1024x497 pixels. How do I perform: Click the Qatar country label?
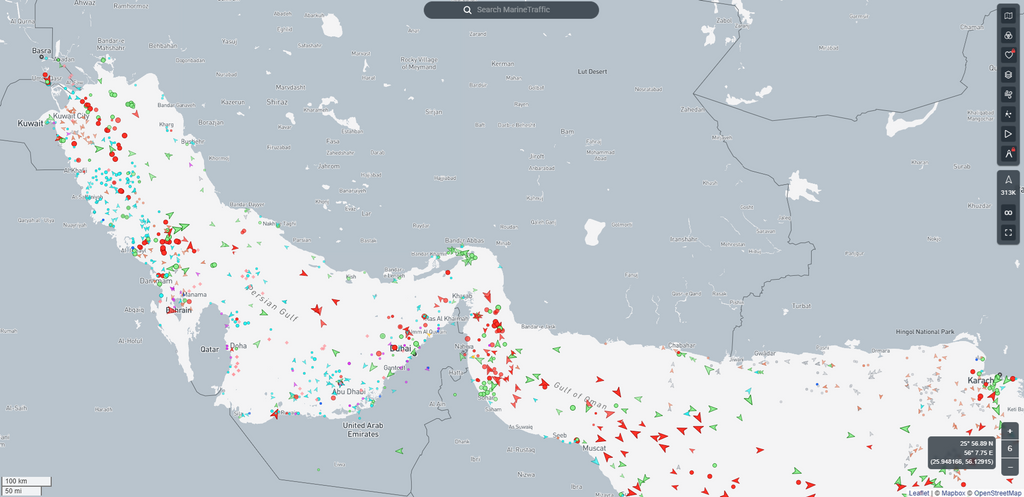coord(209,349)
